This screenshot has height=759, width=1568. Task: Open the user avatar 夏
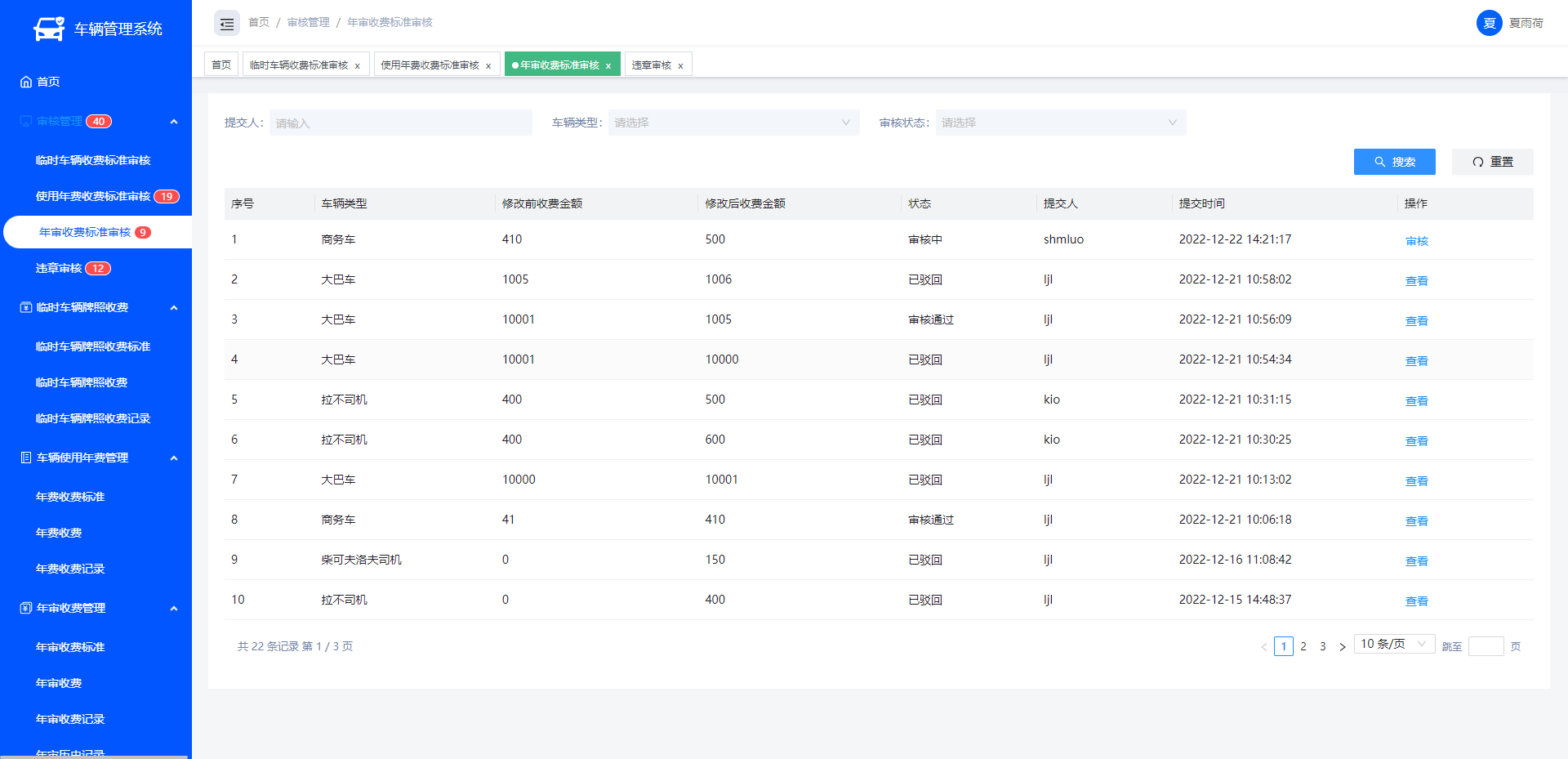click(x=1489, y=23)
